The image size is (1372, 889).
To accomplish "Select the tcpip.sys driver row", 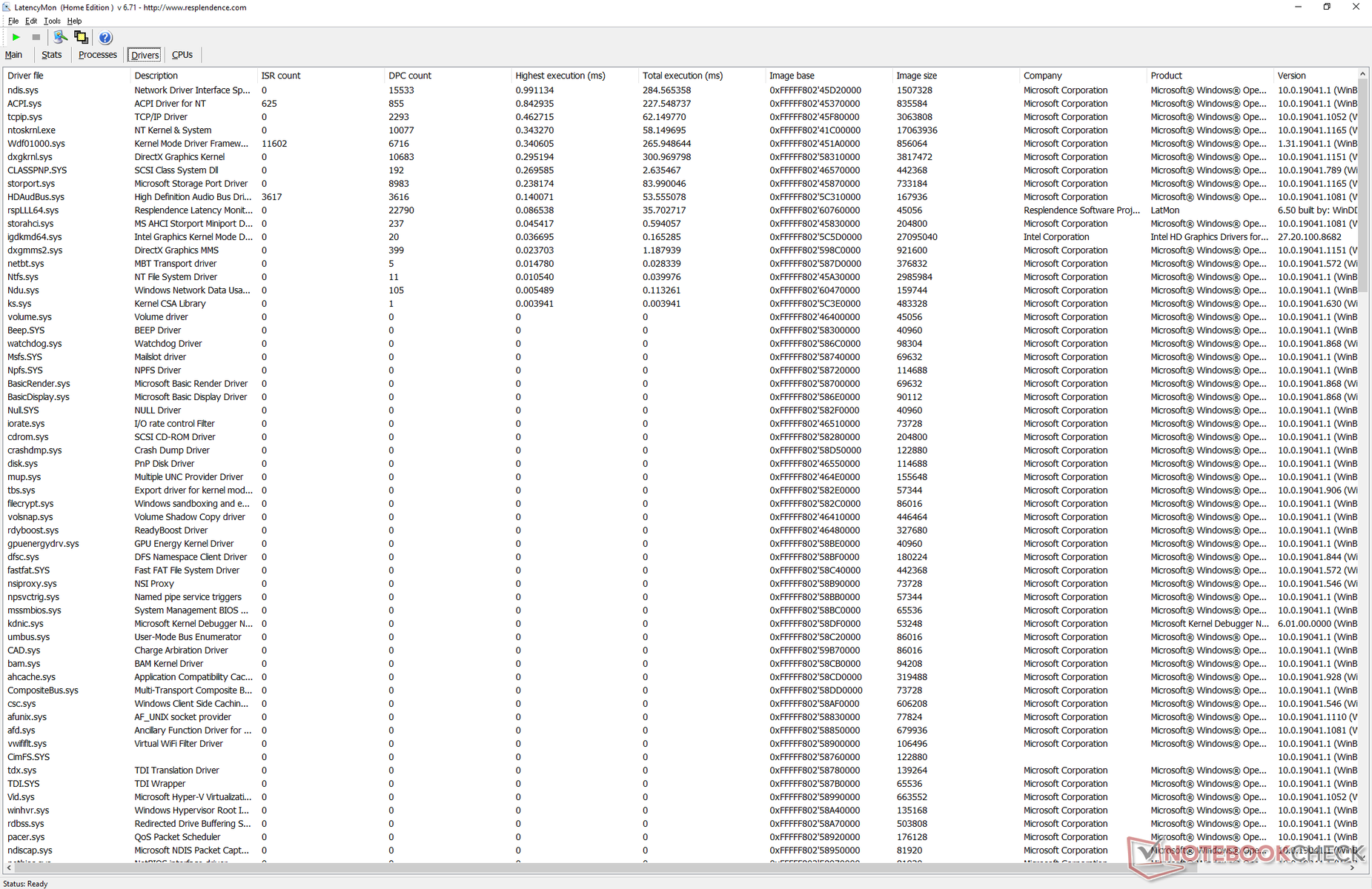I will (680, 117).
